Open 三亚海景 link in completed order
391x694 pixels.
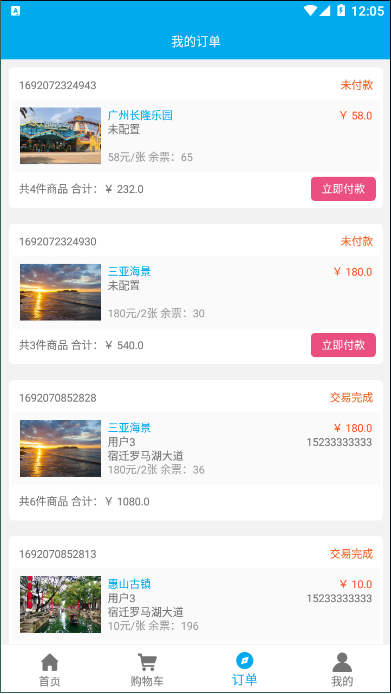(129, 428)
